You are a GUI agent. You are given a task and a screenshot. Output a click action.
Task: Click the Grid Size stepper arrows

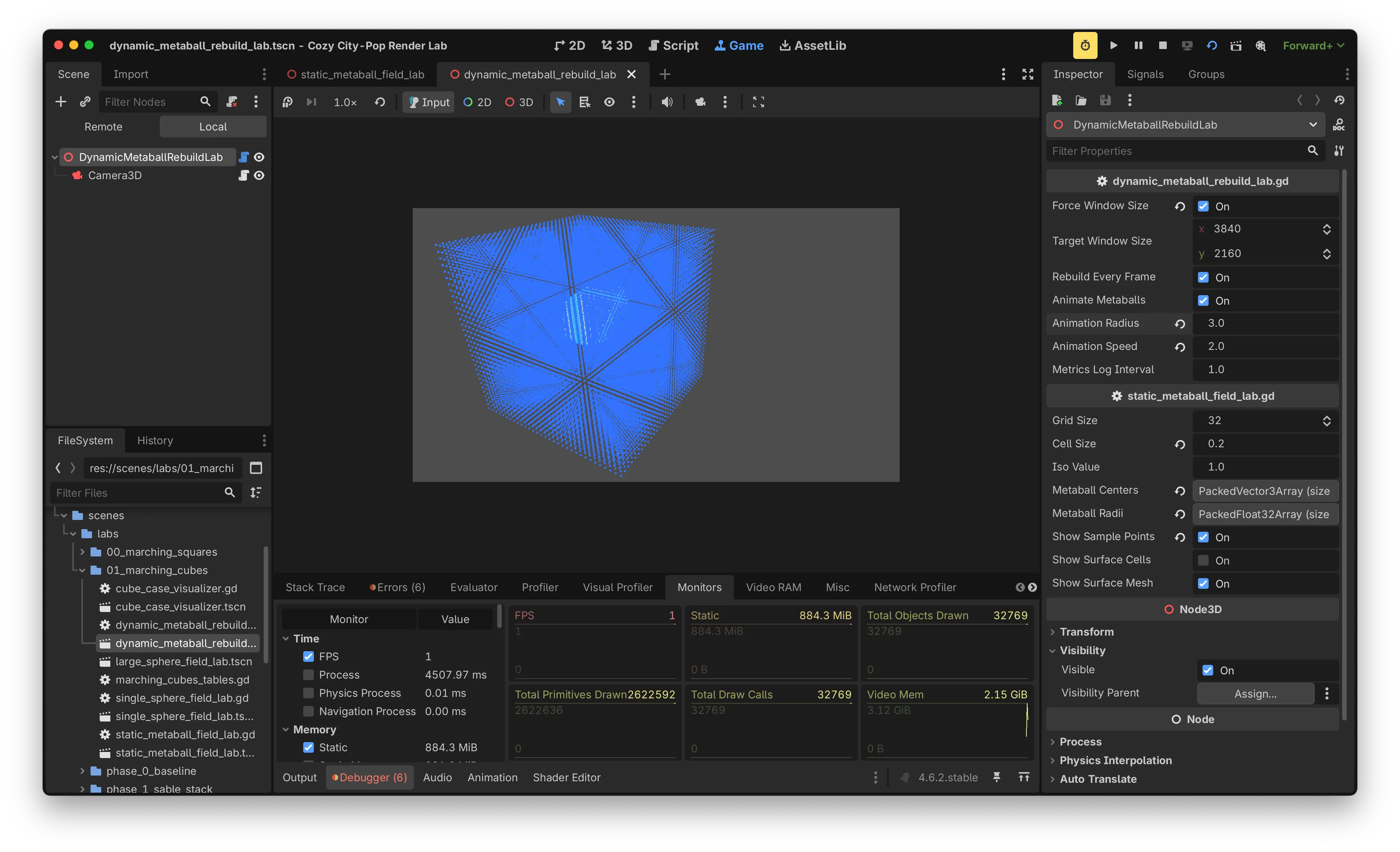pos(1327,420)
